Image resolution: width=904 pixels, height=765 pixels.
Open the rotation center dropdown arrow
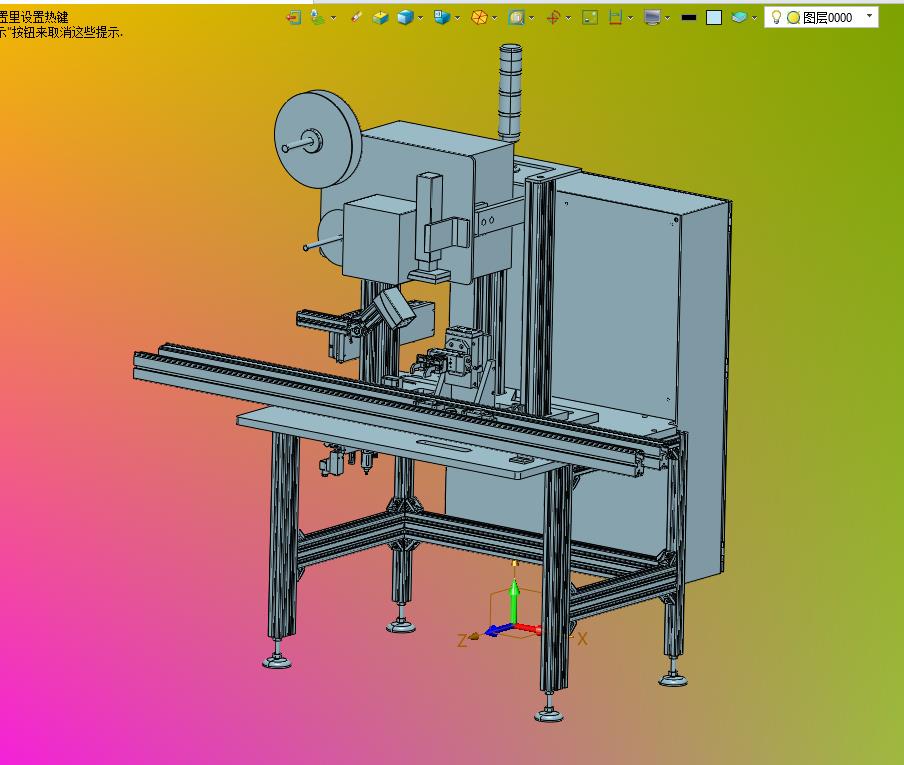568,18
